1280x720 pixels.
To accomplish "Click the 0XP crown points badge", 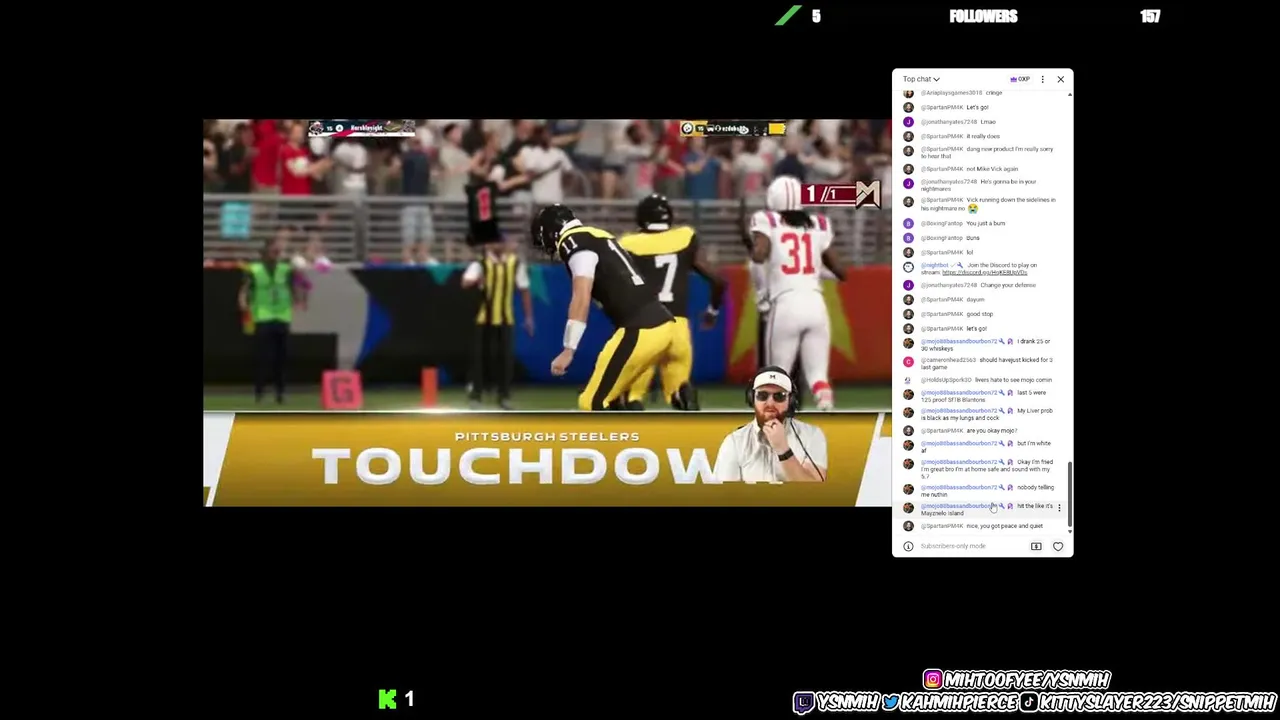I will (1020, 79).
